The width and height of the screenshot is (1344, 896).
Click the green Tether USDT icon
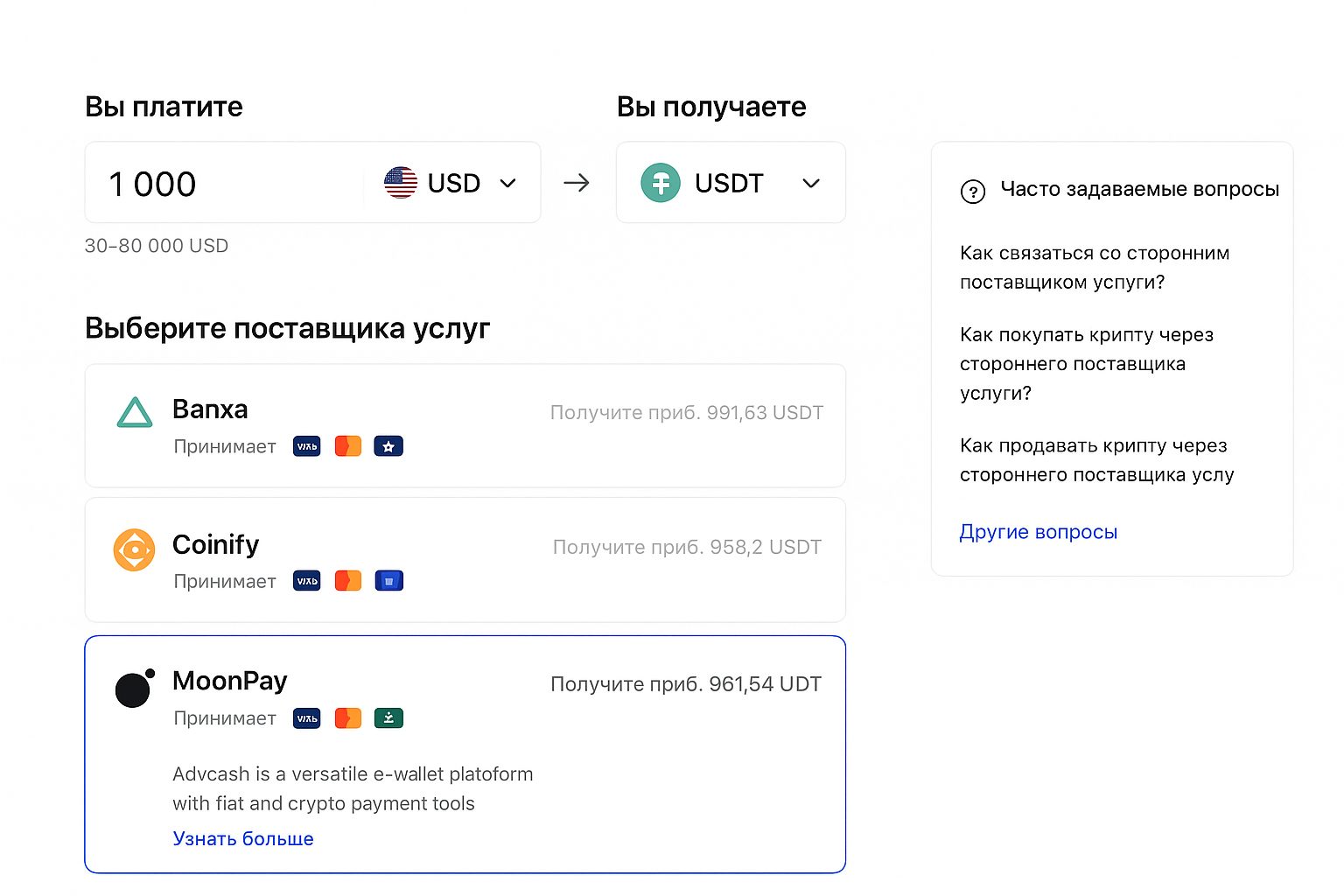pyautogui.click(x=661, y=183)
